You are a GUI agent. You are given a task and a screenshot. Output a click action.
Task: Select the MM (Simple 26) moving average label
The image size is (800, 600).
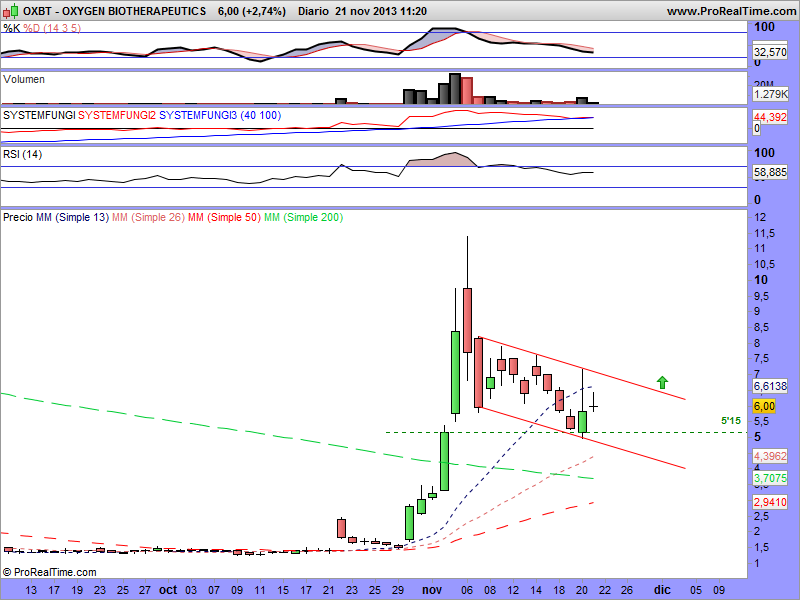click(148, 217)
